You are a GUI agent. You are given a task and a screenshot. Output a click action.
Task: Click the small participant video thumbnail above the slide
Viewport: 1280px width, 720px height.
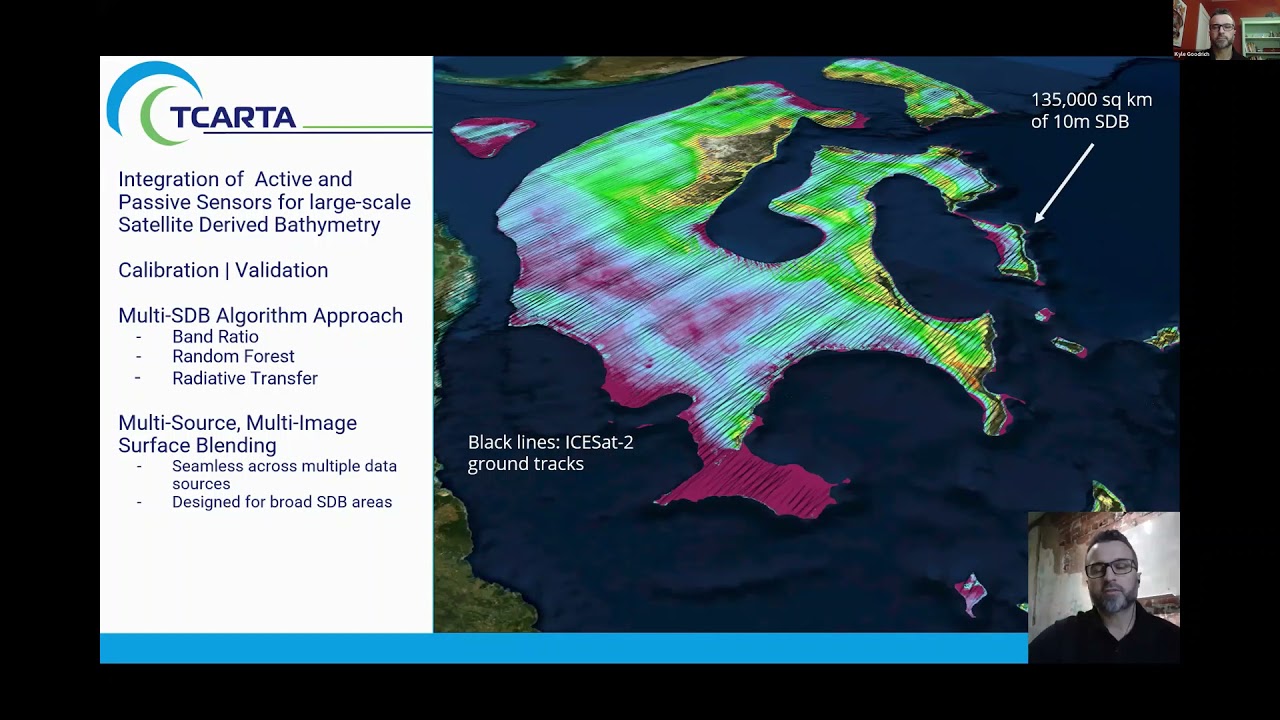1226,30
